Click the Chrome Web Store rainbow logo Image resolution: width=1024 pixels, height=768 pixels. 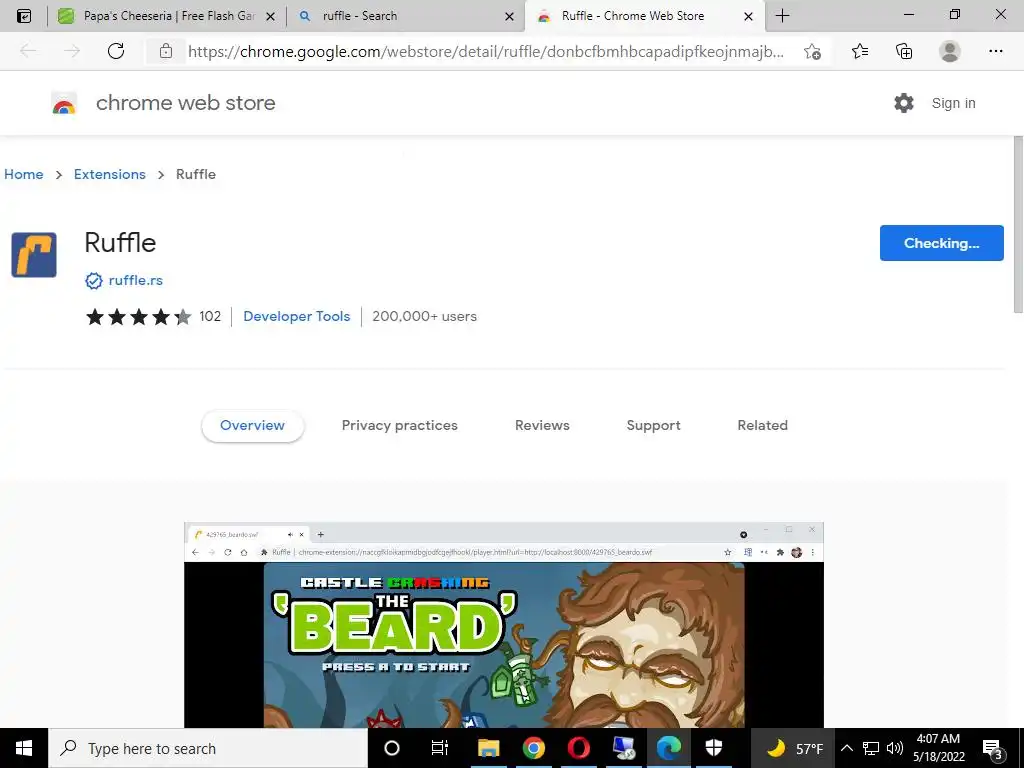(x=64, y=103)
